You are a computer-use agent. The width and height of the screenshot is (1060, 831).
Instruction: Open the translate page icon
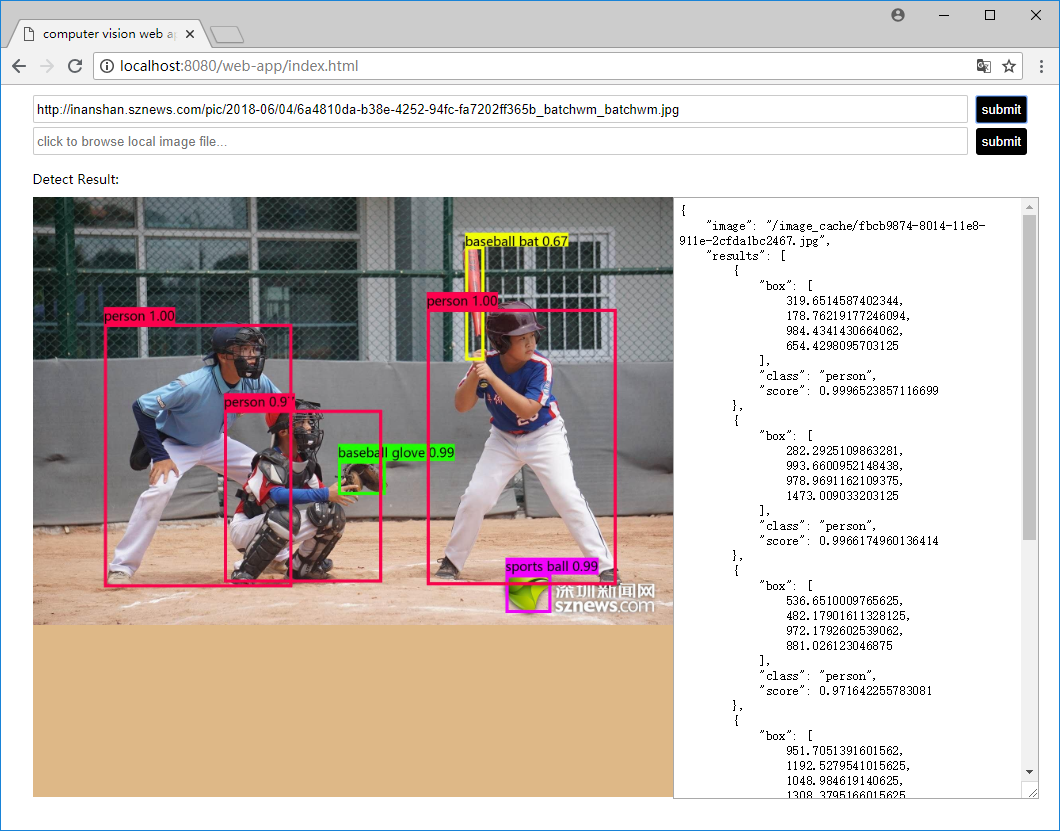coord(984,66)
